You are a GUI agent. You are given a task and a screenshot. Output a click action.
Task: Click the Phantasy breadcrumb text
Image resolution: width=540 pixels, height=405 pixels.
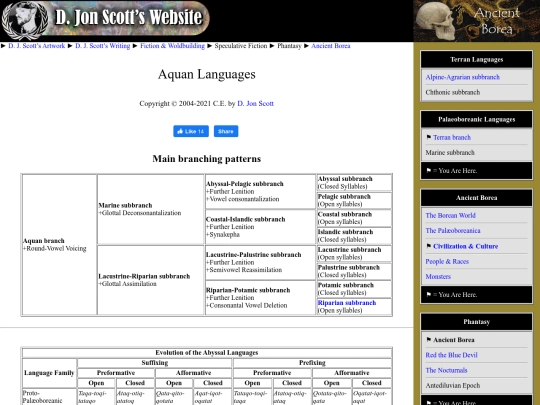[289, 46]
